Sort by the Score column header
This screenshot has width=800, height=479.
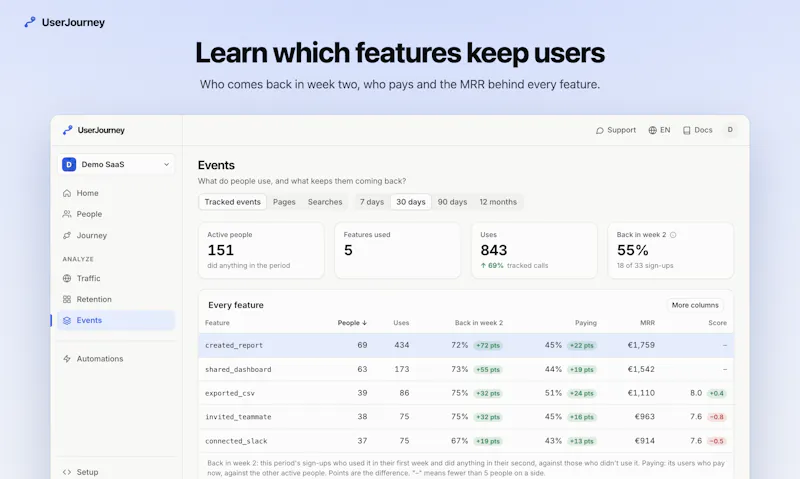coord(717,323)
